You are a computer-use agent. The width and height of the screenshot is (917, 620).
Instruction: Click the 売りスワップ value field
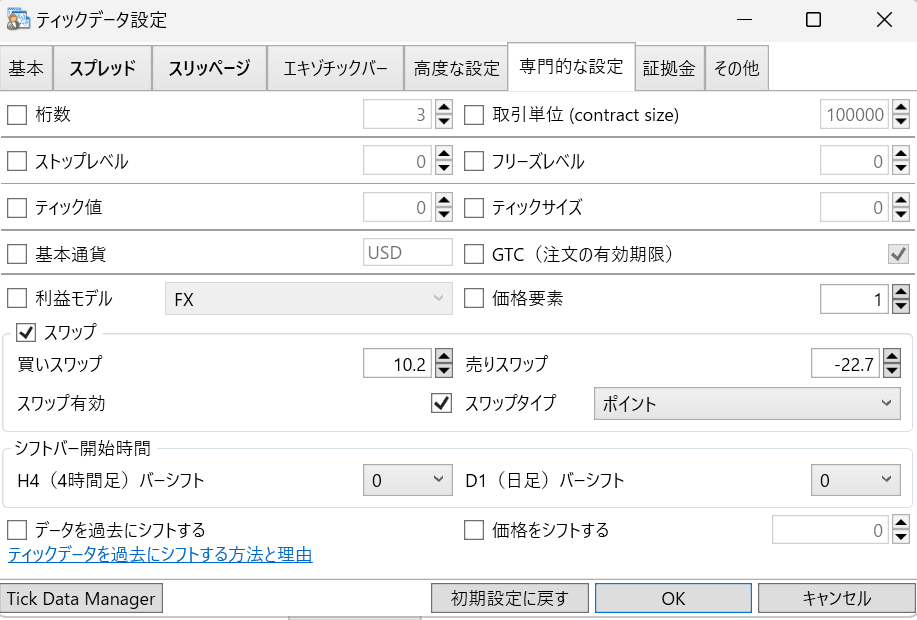(845, 363)
